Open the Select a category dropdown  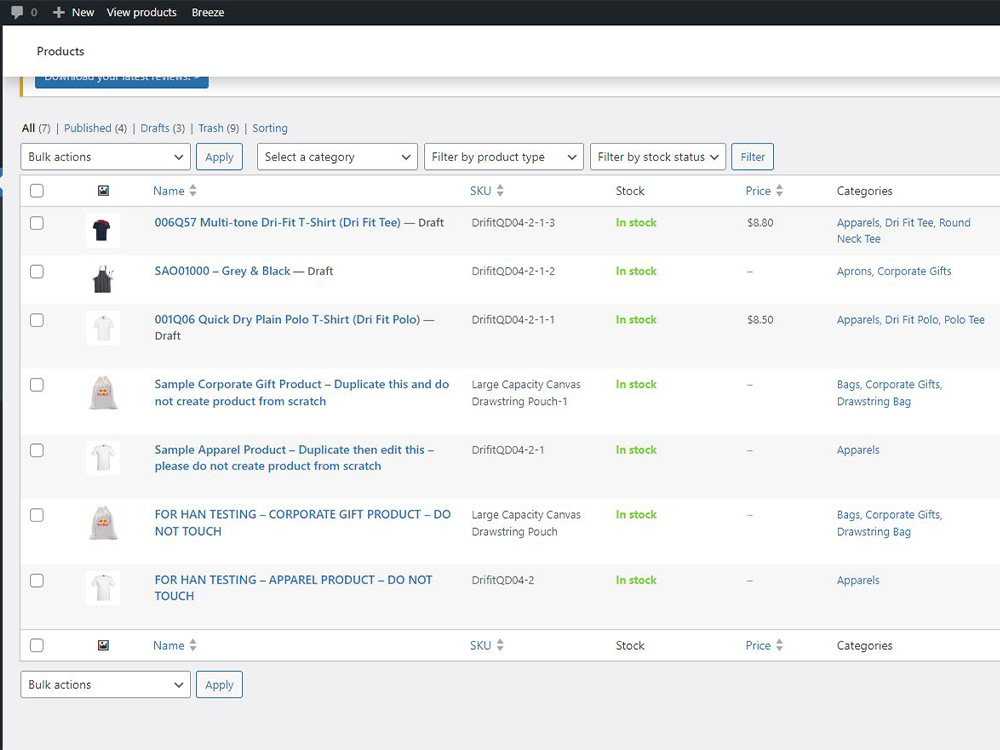point(337,156)
